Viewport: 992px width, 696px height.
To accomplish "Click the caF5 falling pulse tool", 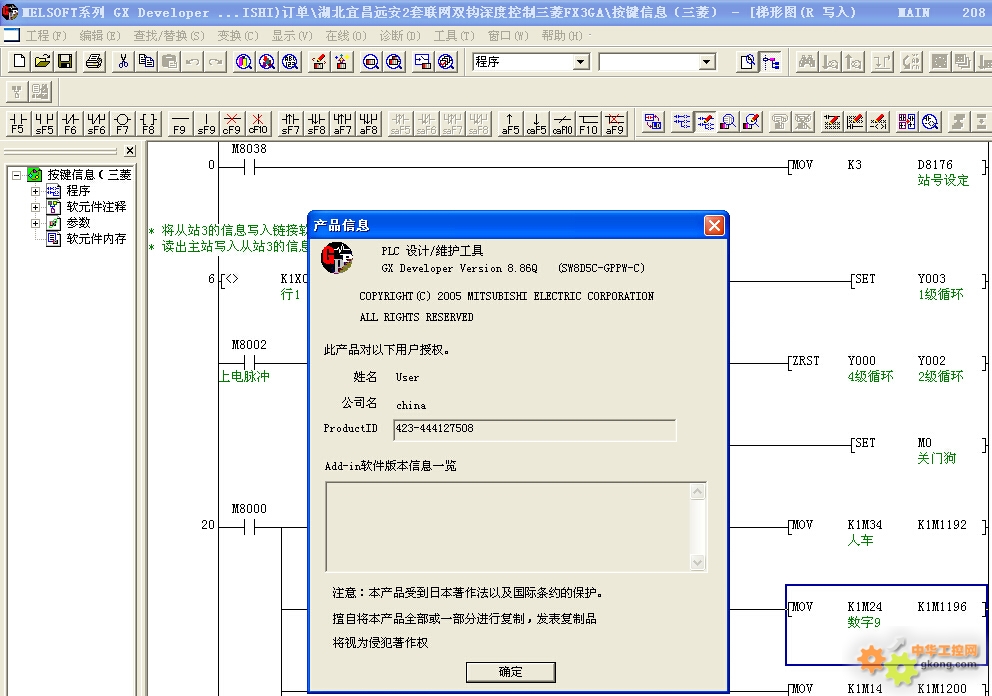I will pyautogui.click(x=536, y=123).
